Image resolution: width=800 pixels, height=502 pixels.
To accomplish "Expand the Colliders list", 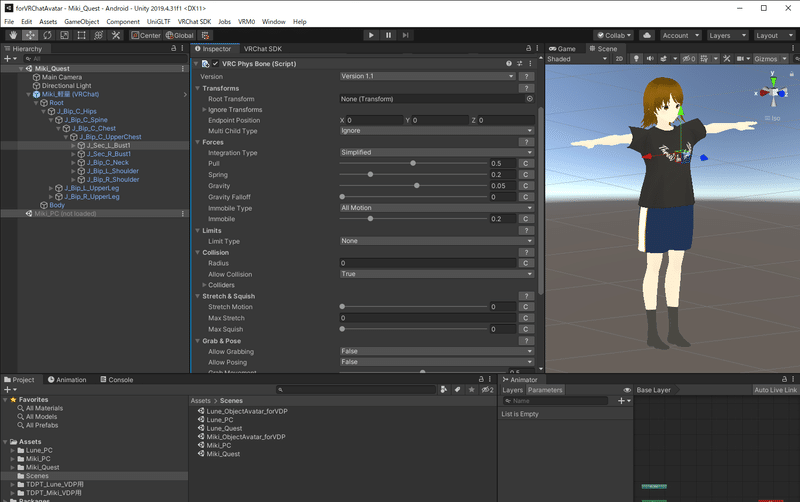I will click(x=205, y=285).
